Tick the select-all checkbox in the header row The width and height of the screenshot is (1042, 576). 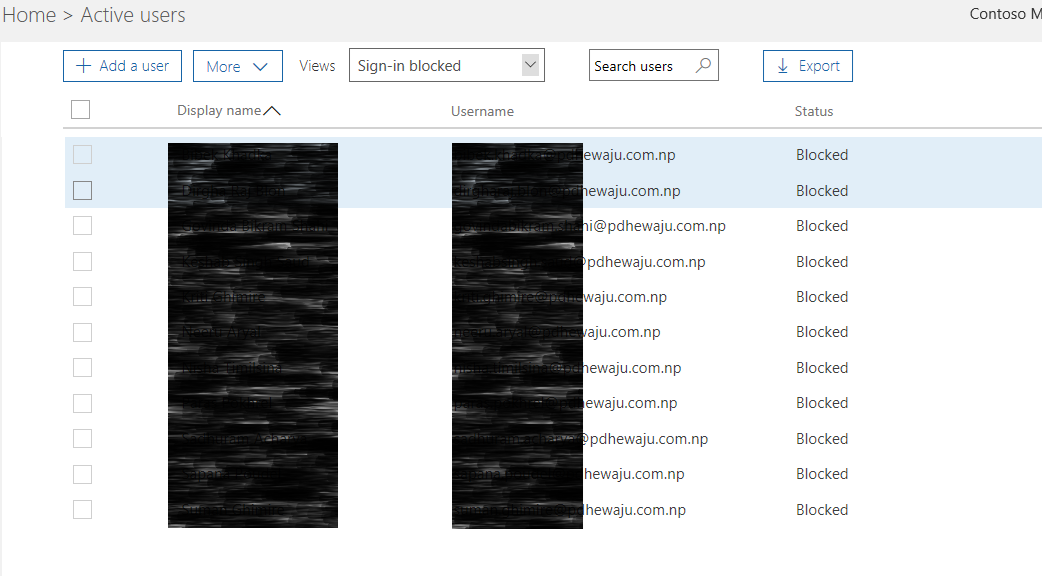tap(80, 110)
